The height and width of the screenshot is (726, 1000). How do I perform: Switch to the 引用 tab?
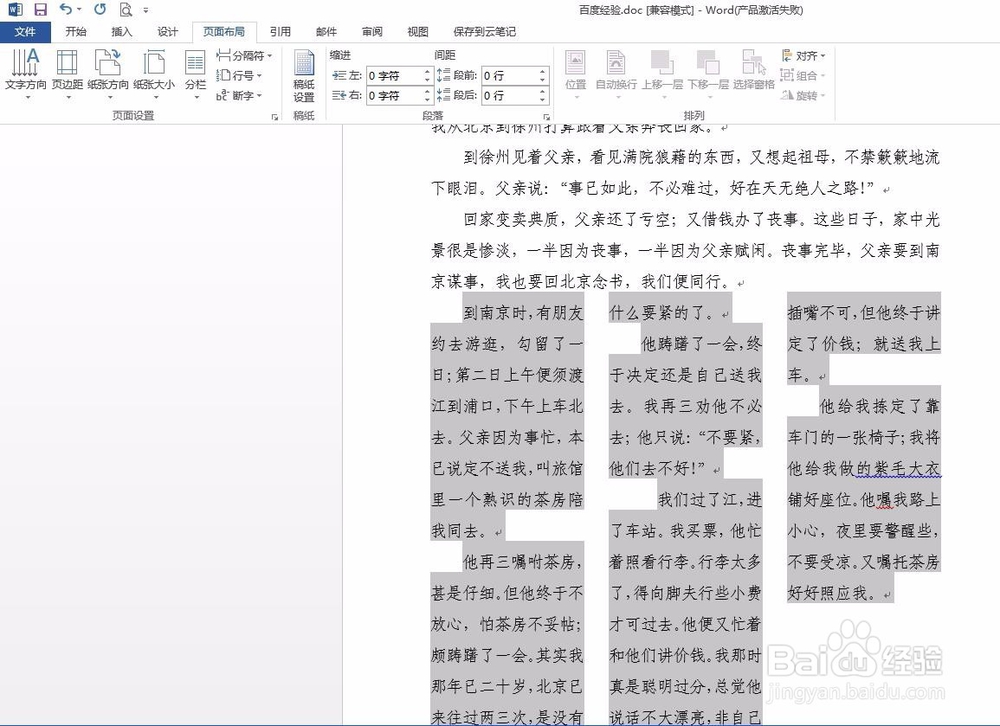point(280,32)
